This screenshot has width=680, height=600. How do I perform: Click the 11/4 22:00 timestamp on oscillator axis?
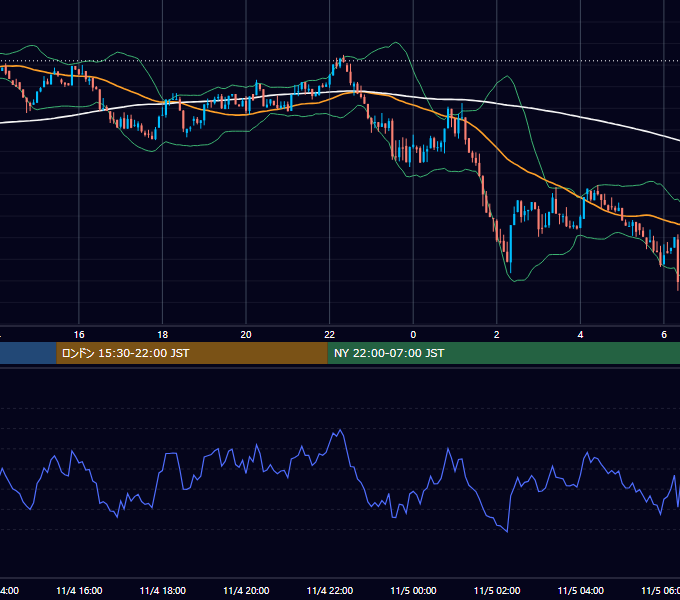tap(330, 591)
